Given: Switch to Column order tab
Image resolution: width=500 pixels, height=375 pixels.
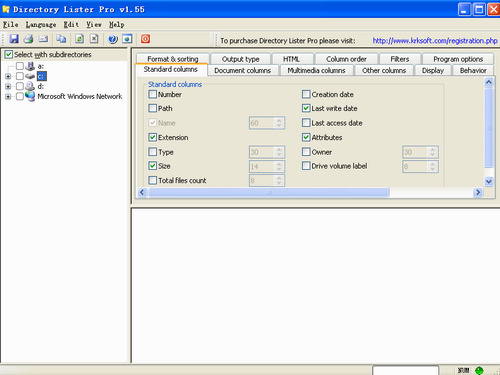Looking at the screenshot, I should pos(346,59).
